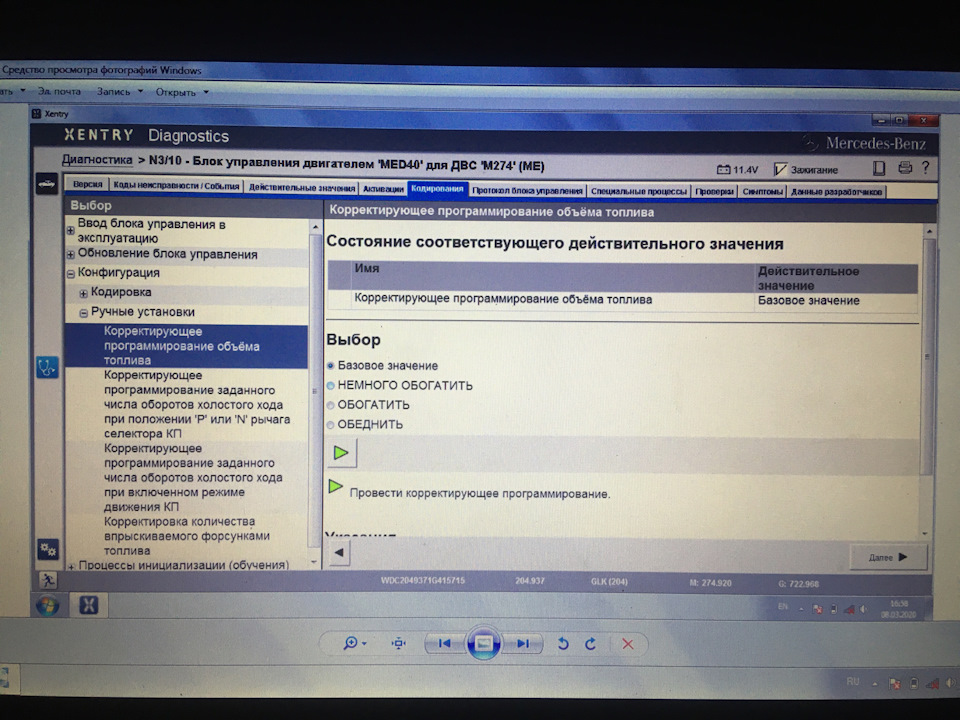
Task: Click Windows Start orb in photographed taskbar
Action: [48, 606]
